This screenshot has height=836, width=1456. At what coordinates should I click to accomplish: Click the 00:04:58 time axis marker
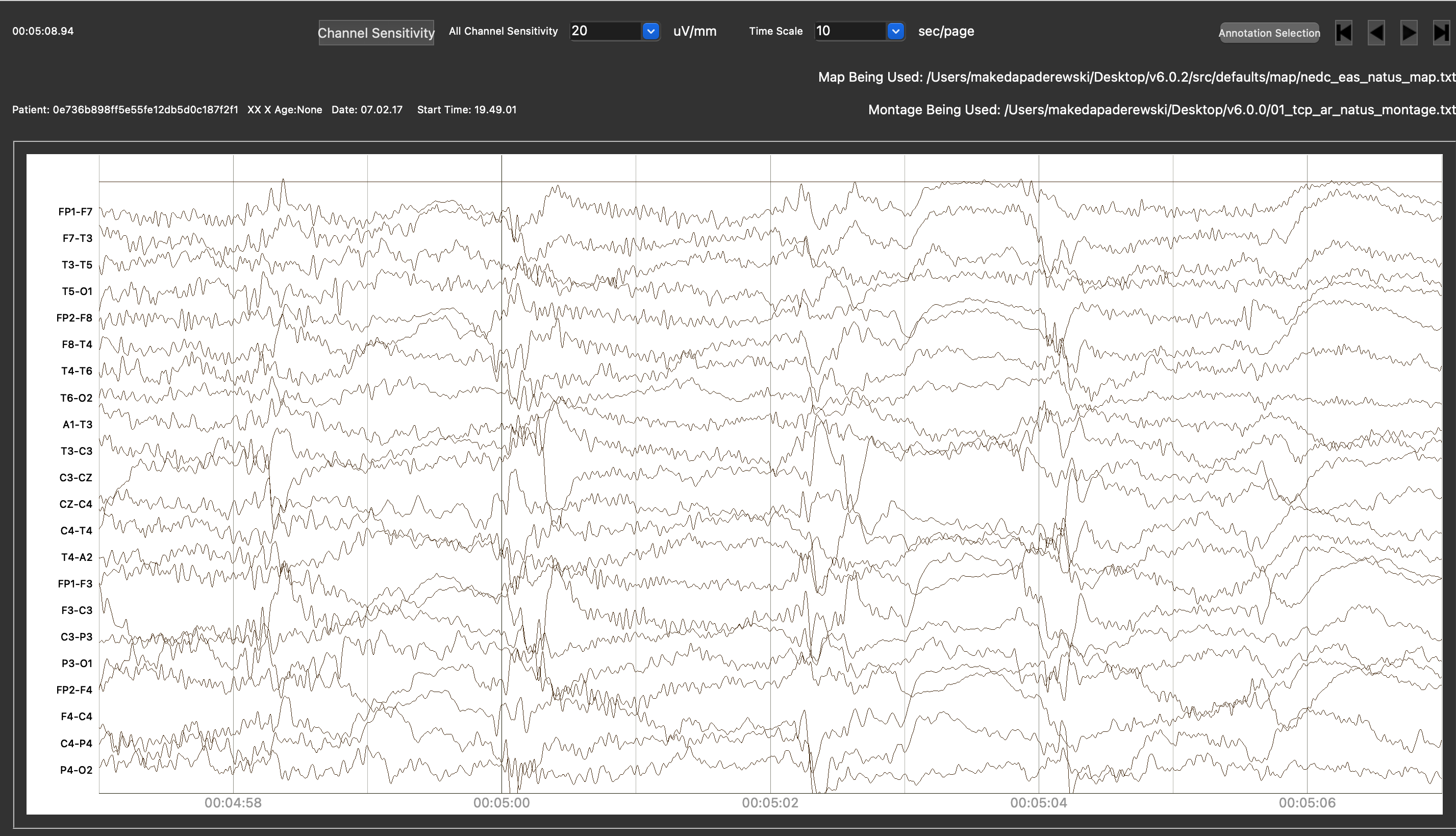coord(233,803)
